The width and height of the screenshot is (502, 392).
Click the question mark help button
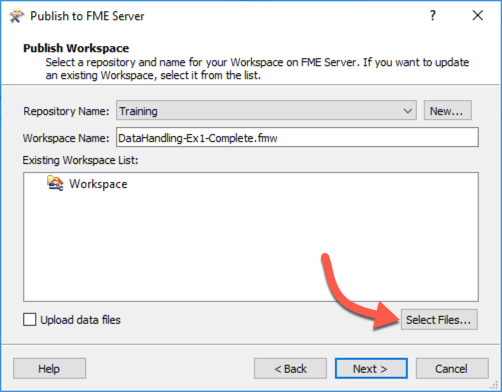[x=433, y=15]
